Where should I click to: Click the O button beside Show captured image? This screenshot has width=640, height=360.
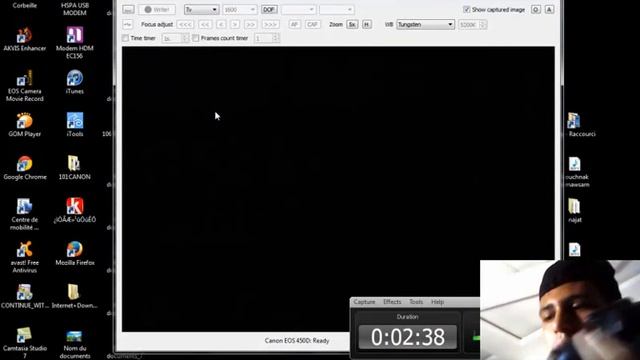tap(536, 9)
